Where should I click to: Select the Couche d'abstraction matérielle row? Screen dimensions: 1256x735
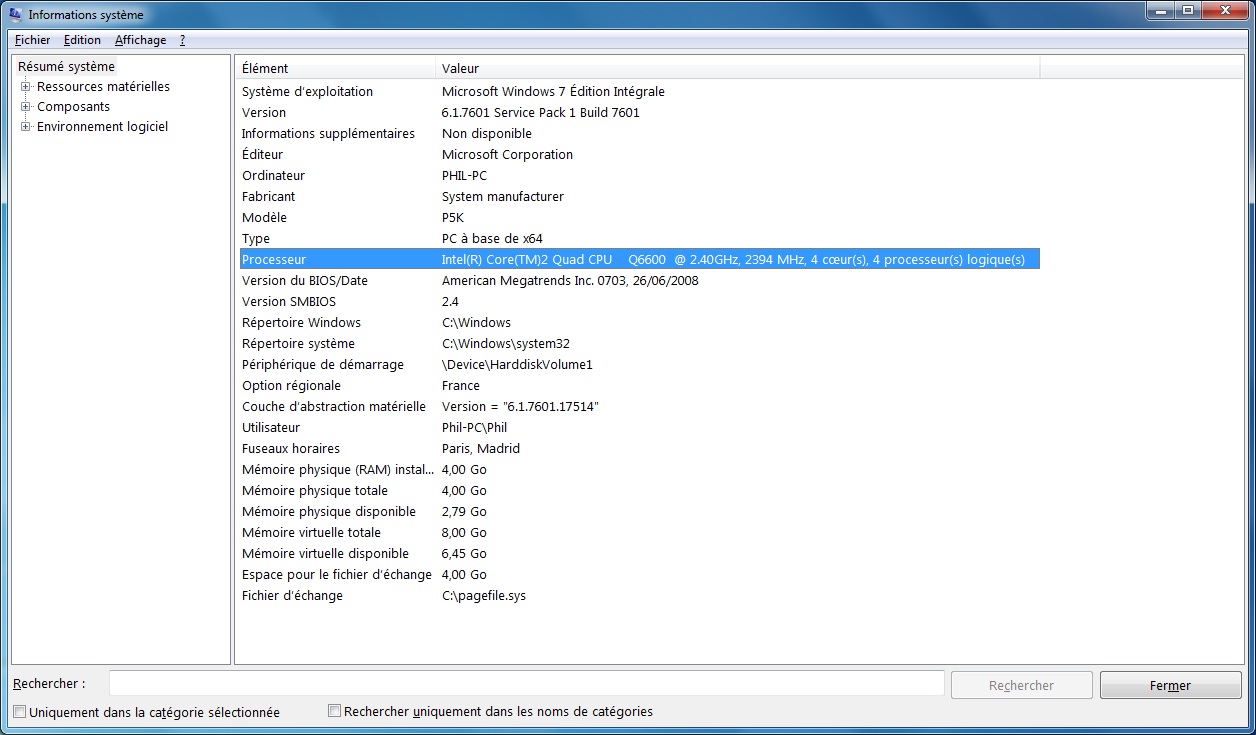point(638,406)
